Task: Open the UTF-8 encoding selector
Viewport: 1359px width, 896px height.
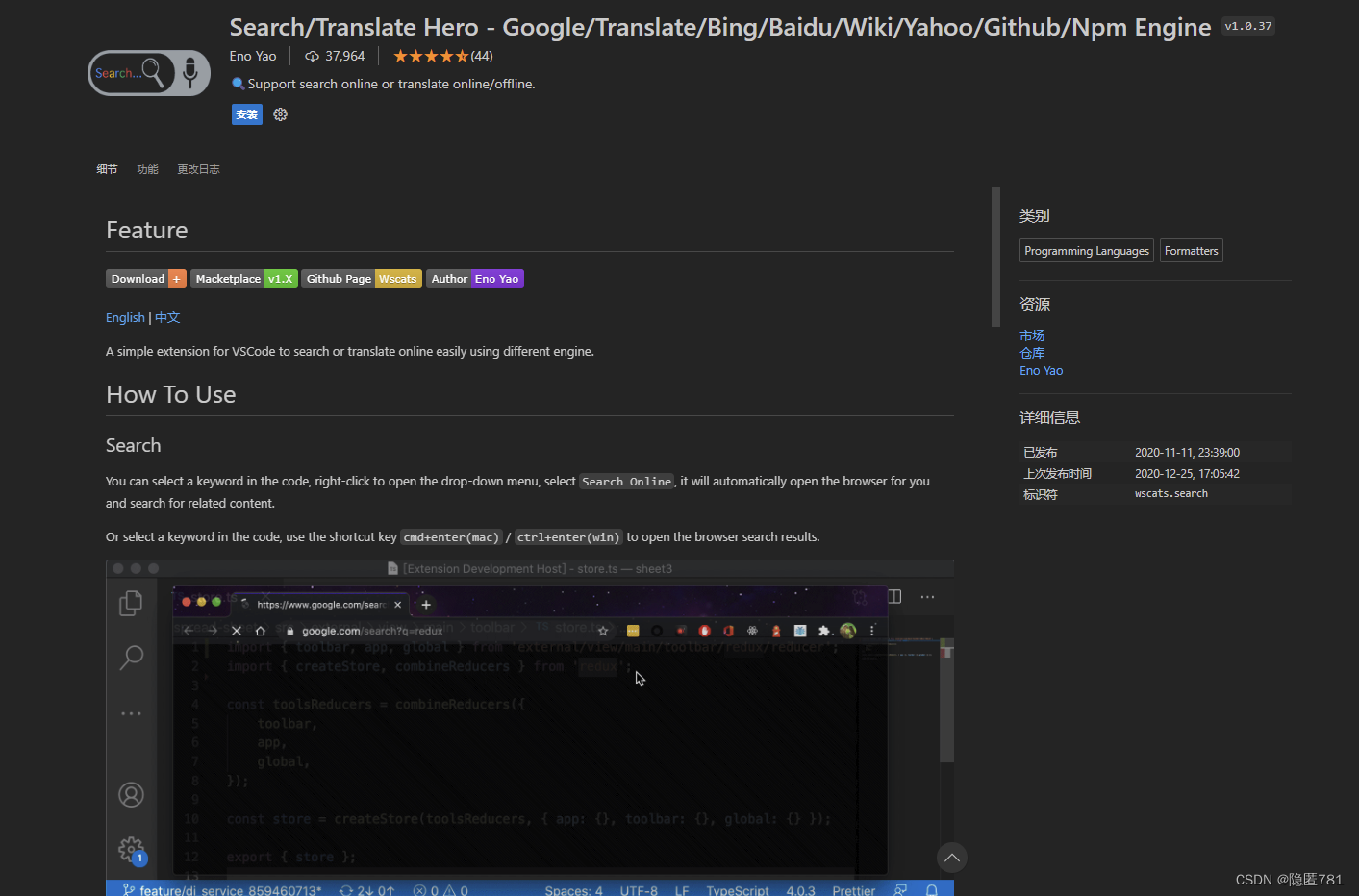Action: pyautogui.click(x=639, y=889)
